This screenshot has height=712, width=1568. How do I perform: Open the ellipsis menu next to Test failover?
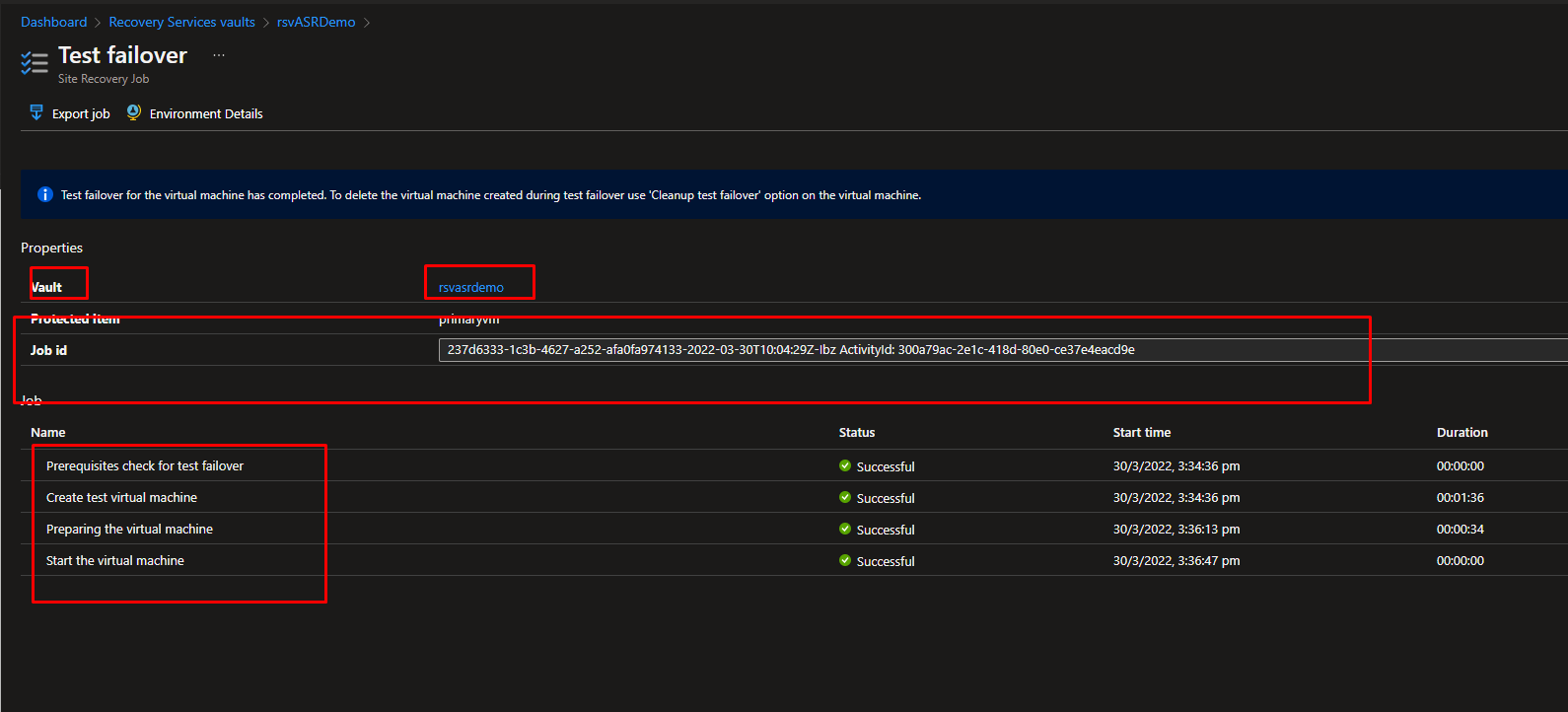(x=219, y=55)
